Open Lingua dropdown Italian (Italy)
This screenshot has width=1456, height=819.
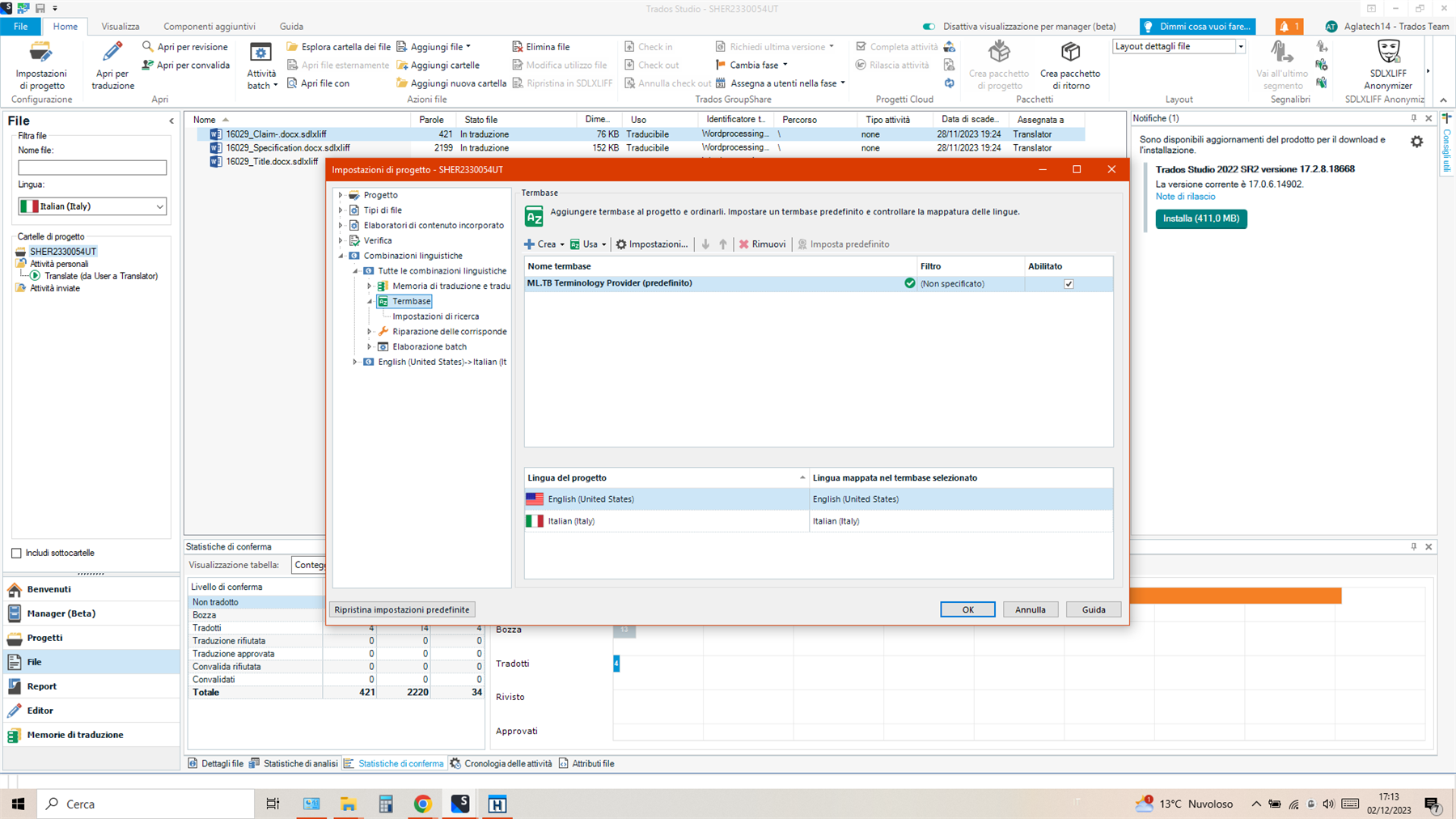click(x=92, y=206)
